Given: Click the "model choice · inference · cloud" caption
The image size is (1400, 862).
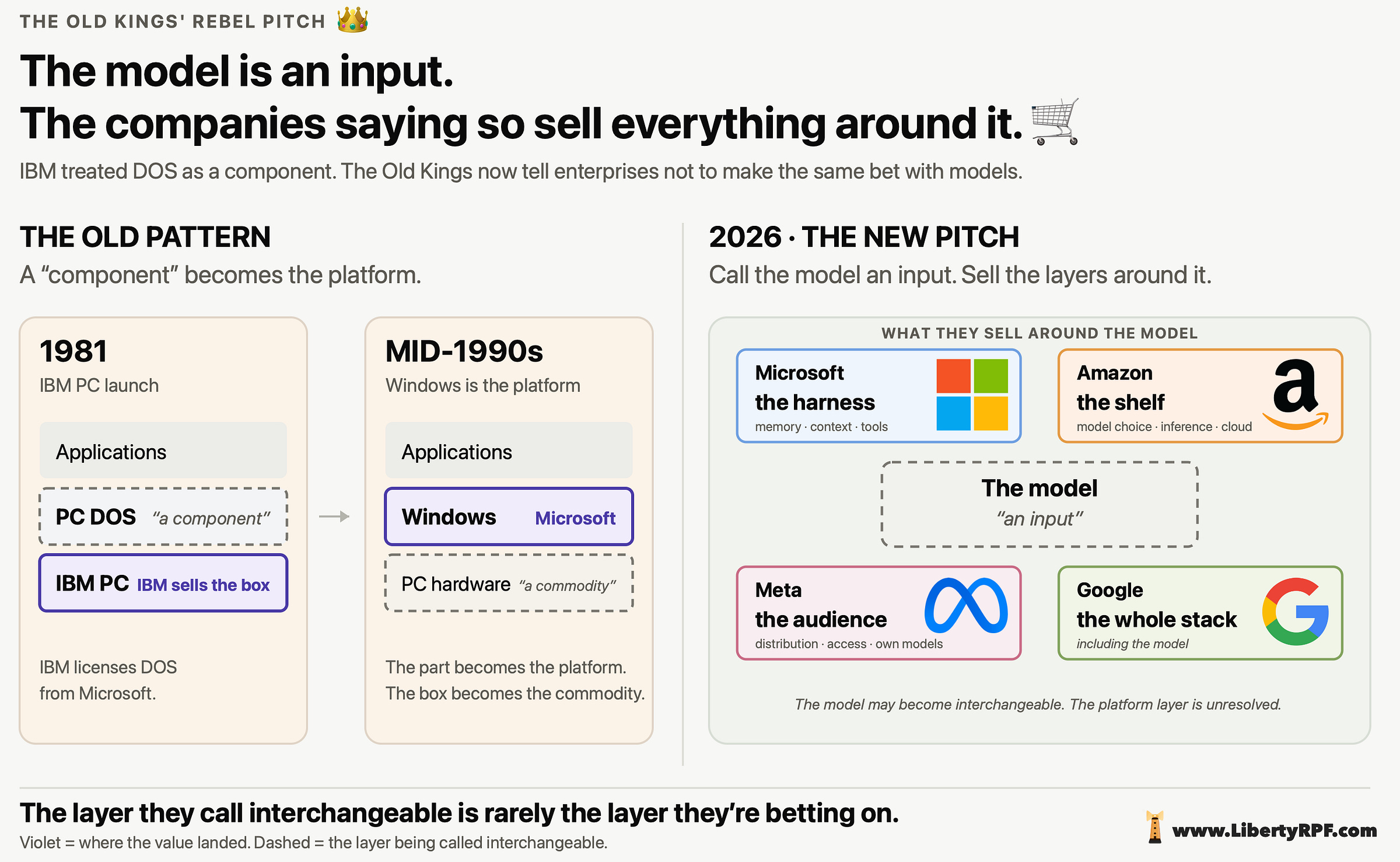Looking at the screenshot, I should pyautogui.click(x=1164, y=427).
